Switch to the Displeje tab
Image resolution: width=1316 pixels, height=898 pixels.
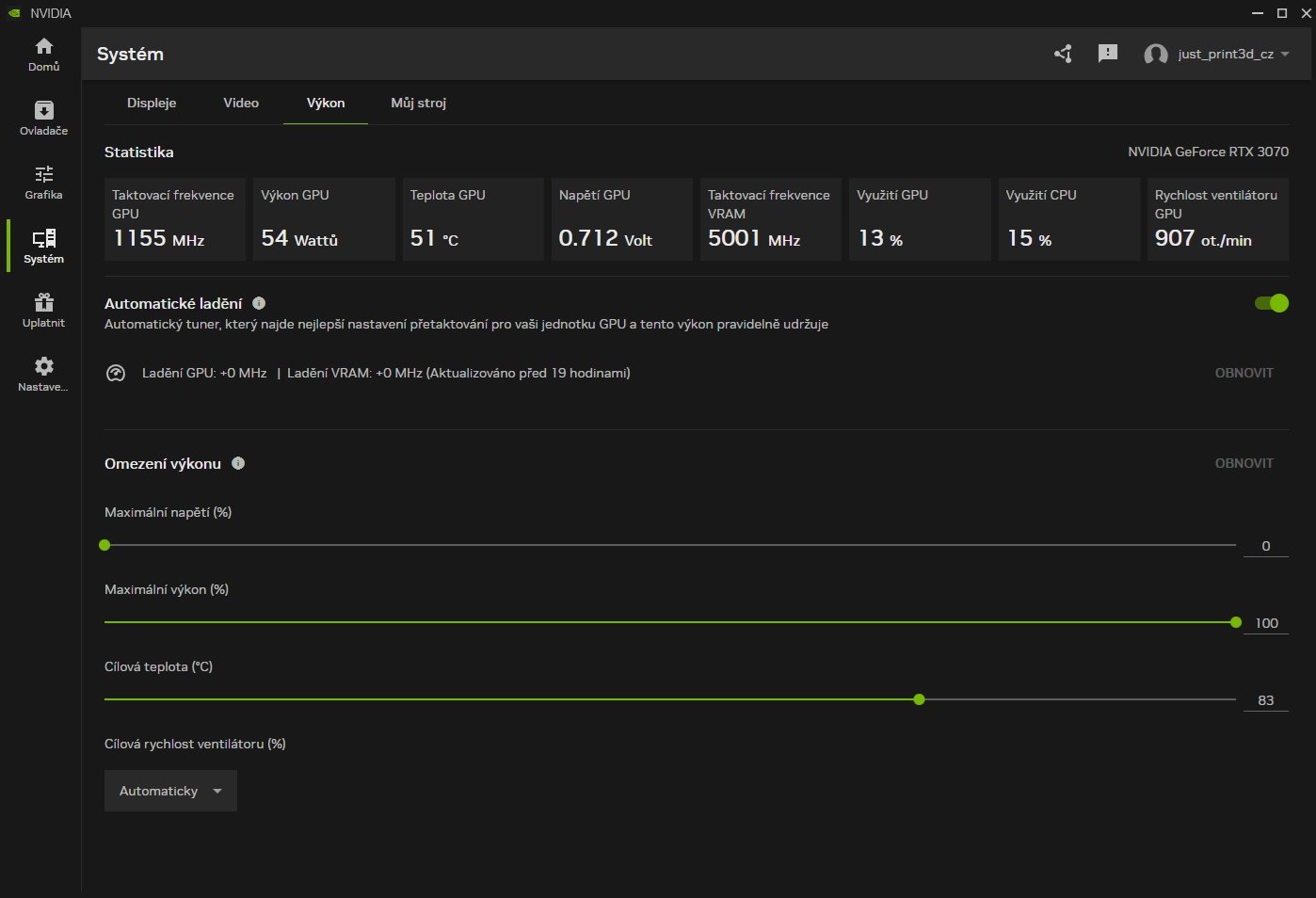point(152,103)
